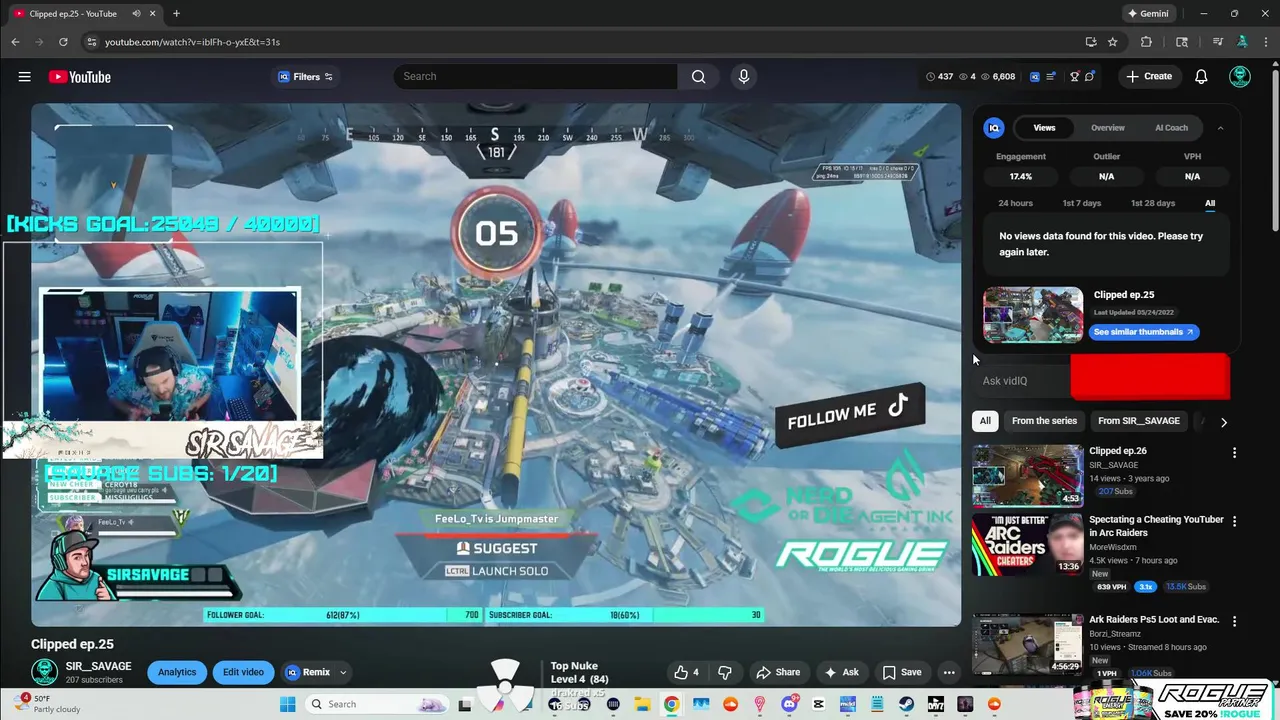
Task: Open the account avatar menu in YouTube header
Action: click(1240, 77)
